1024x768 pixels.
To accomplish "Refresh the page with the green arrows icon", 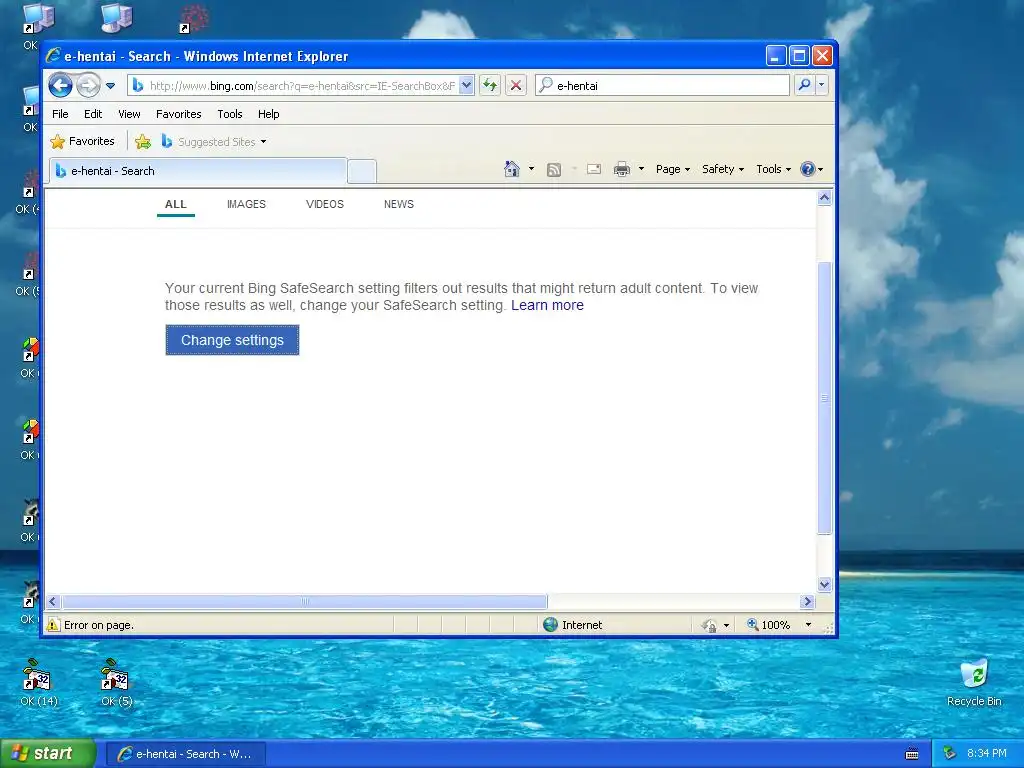I will click(x=490, y=85).
